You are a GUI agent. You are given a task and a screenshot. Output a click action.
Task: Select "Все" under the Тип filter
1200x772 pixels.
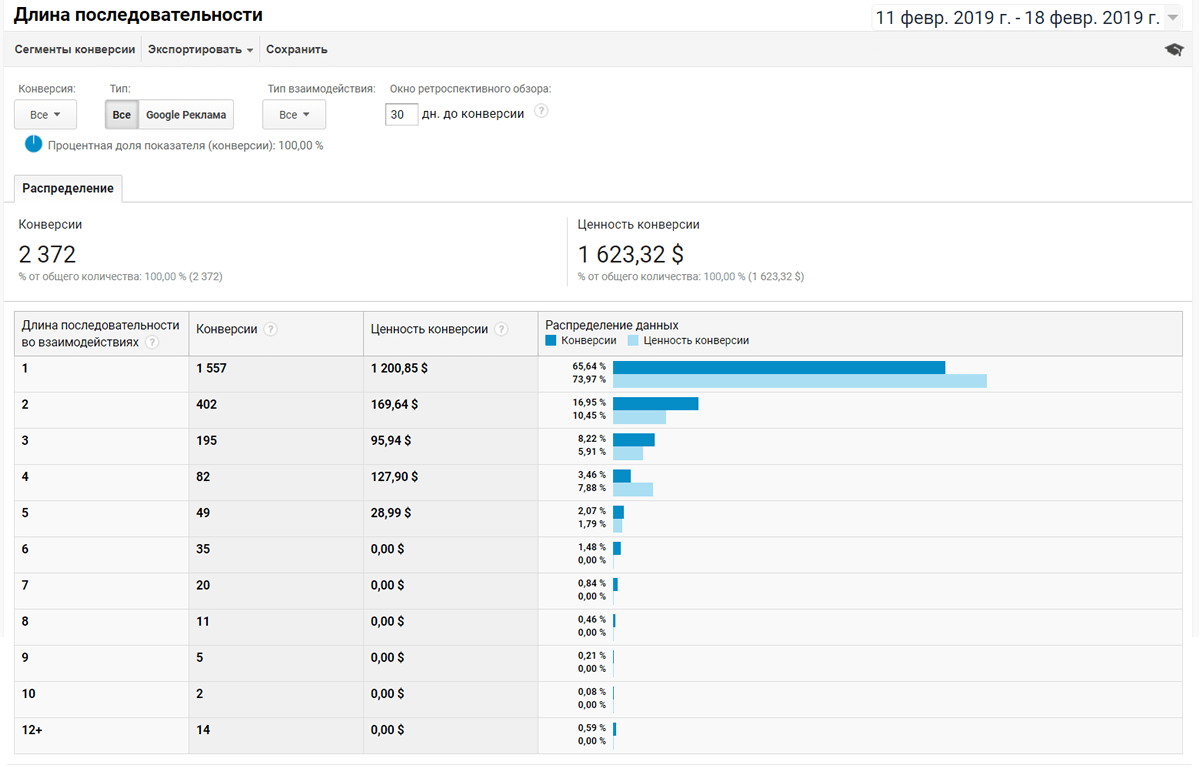point(121,114)
